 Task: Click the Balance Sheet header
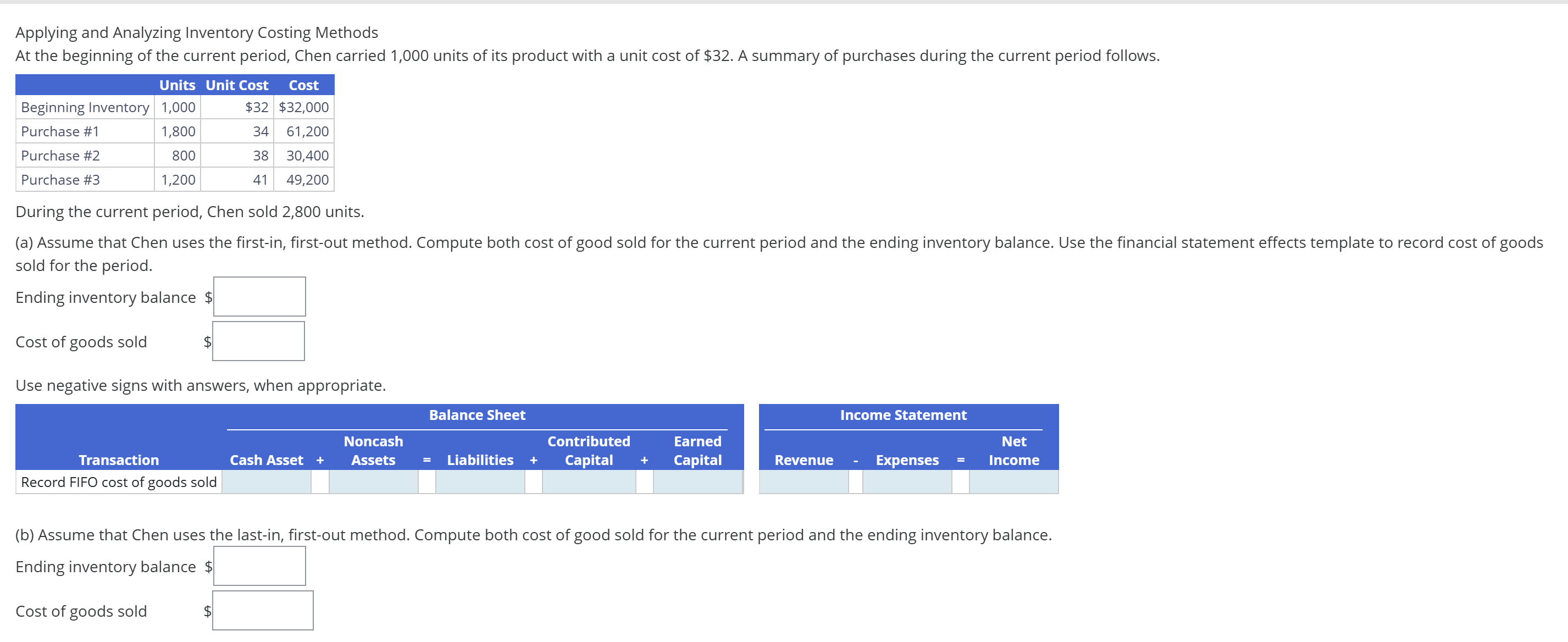tap(477, 414)
